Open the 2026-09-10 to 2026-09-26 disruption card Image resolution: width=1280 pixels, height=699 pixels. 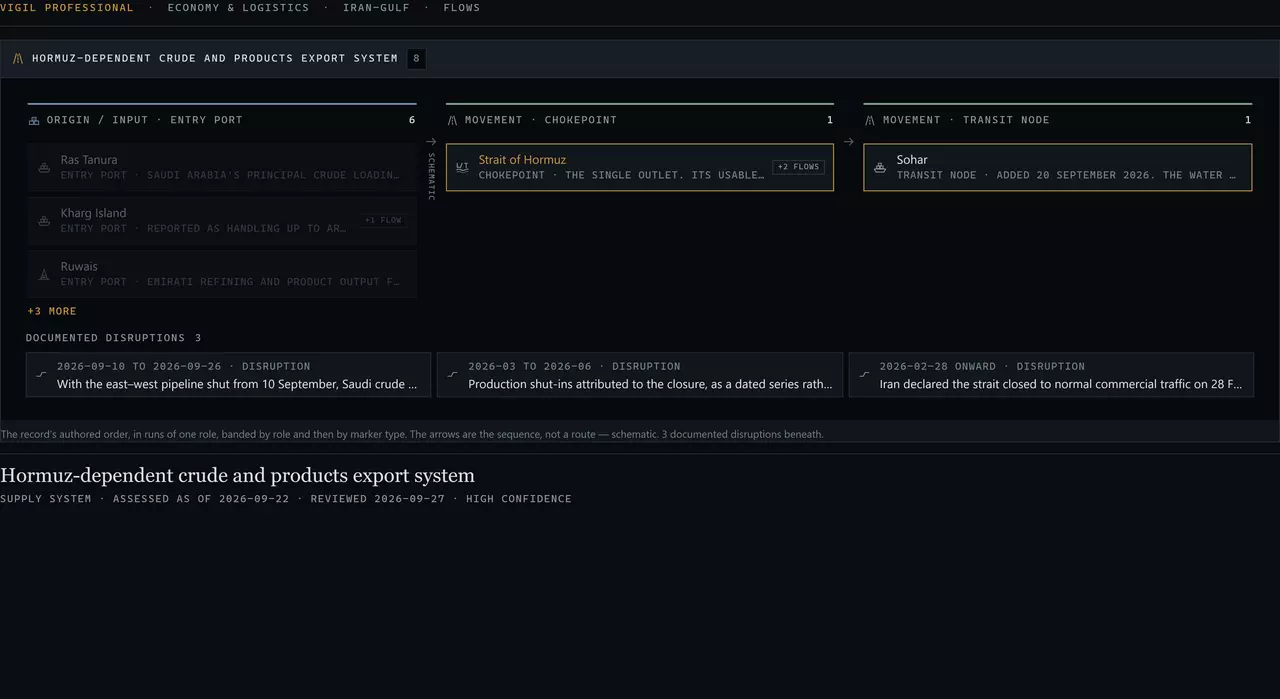pos(228,375)
